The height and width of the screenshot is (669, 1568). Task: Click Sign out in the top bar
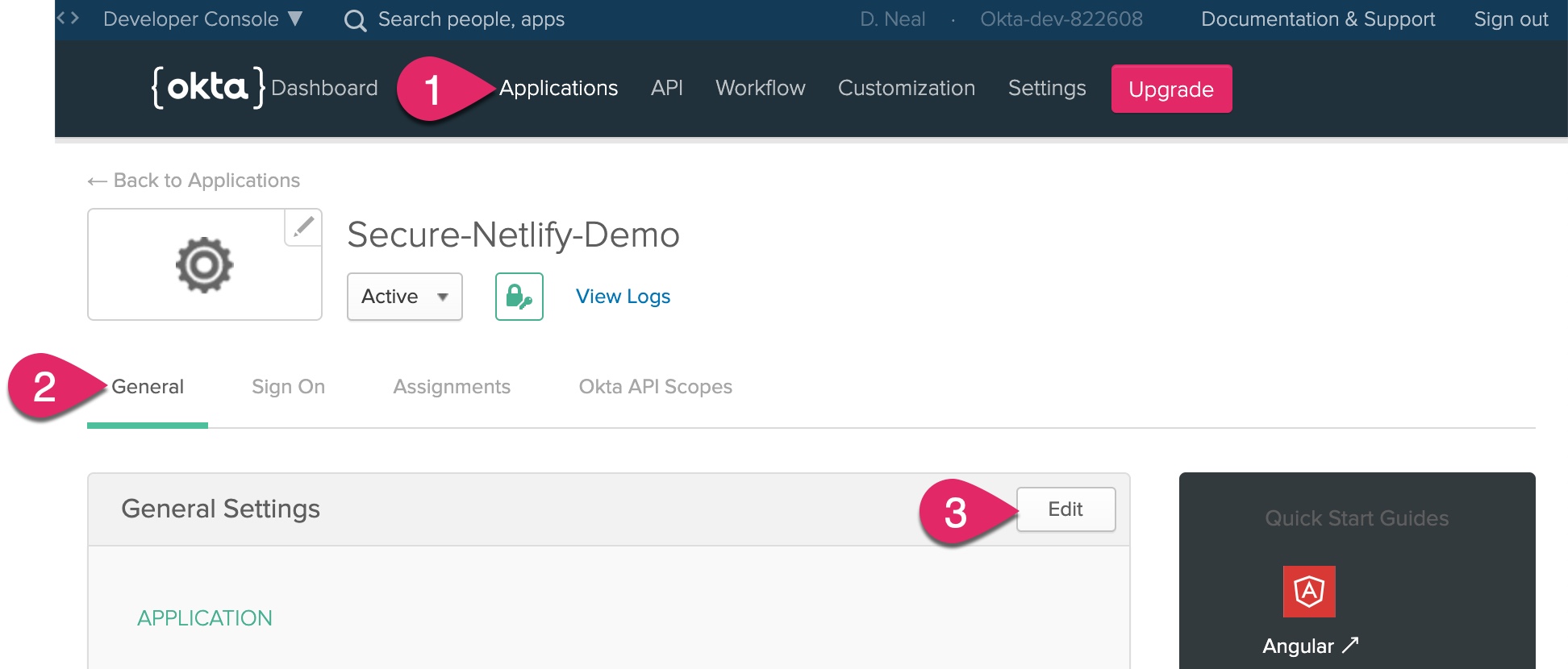coord(1511,19)
